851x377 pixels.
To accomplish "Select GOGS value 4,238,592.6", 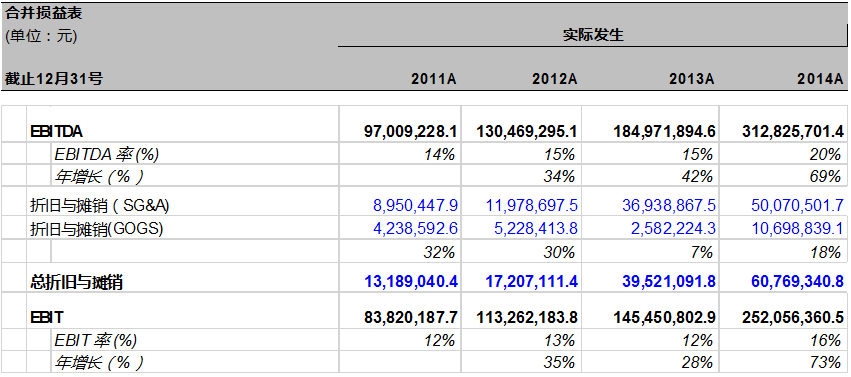I will [x=416, y=229].
